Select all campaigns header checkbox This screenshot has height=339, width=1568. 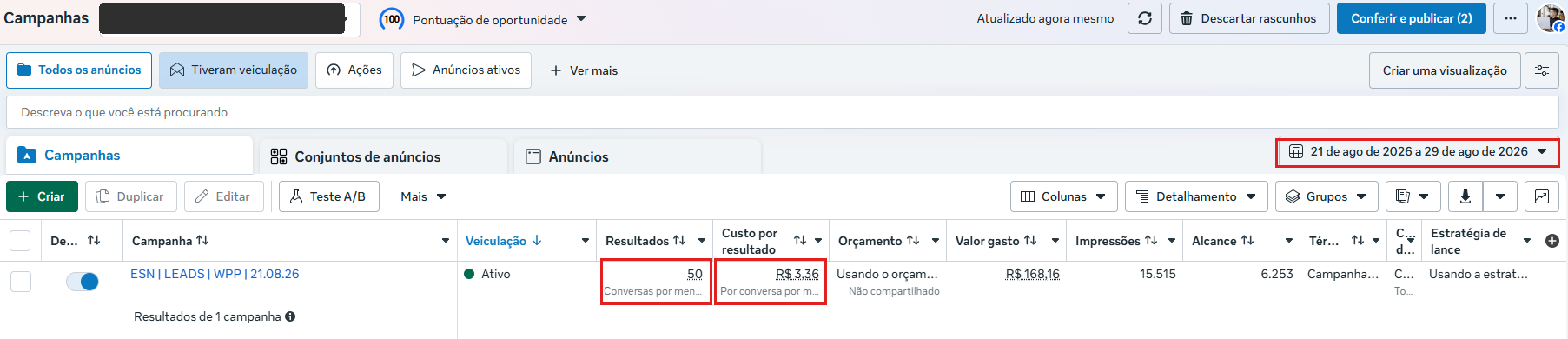(20, 240)
